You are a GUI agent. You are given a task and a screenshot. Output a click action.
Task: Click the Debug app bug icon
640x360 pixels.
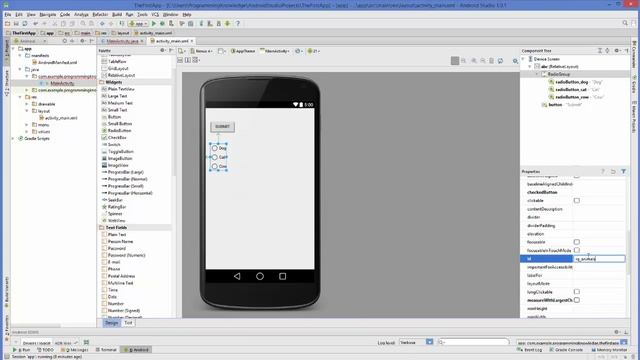(162, 24)
